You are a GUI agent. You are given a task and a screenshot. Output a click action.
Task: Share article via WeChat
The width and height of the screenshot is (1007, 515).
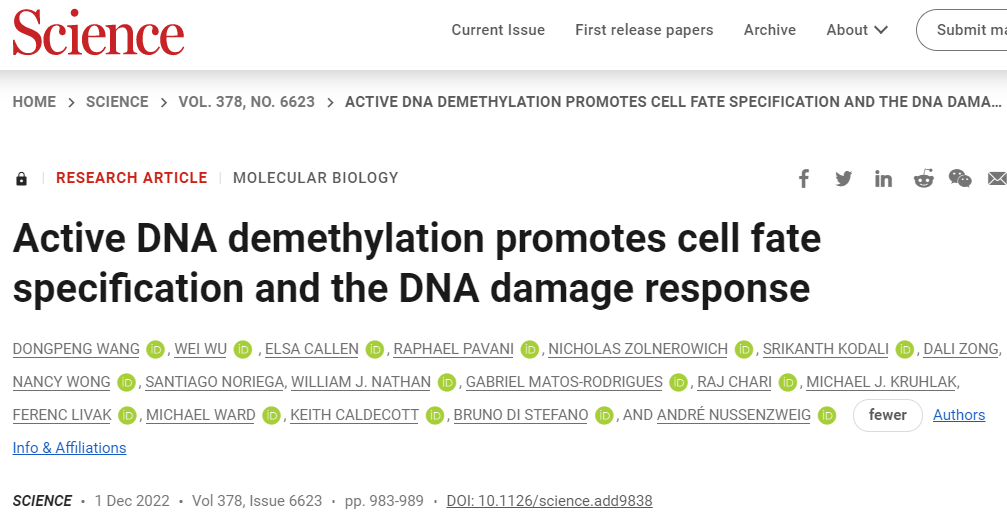960,179
